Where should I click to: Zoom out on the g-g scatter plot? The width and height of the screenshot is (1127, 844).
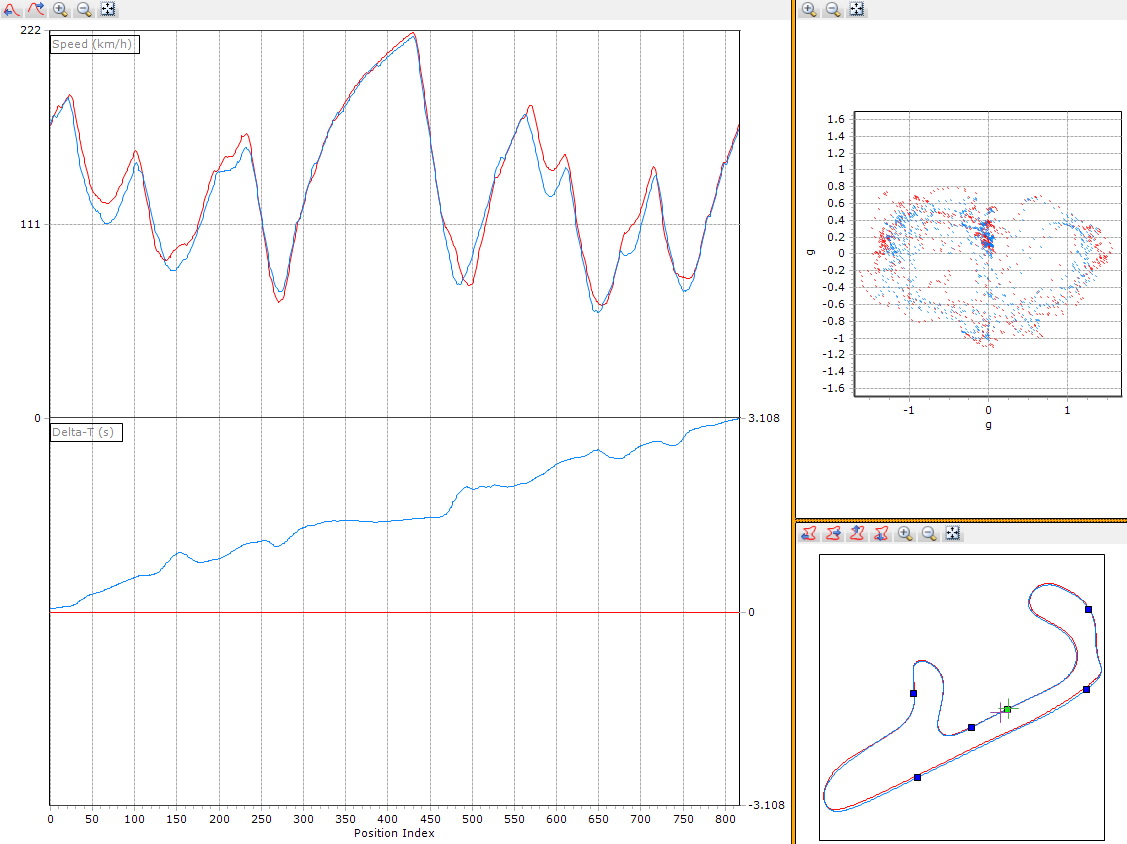pos(833,9)
